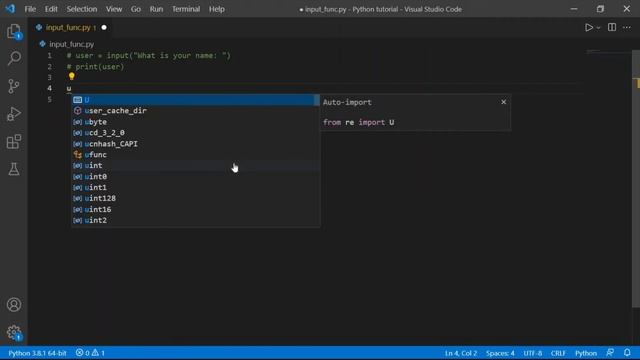The width and height of the screenshot is (640, 360).
Task: Select the input_func.py editor tab
Action: pyautogui.click(x=69, y=27)
